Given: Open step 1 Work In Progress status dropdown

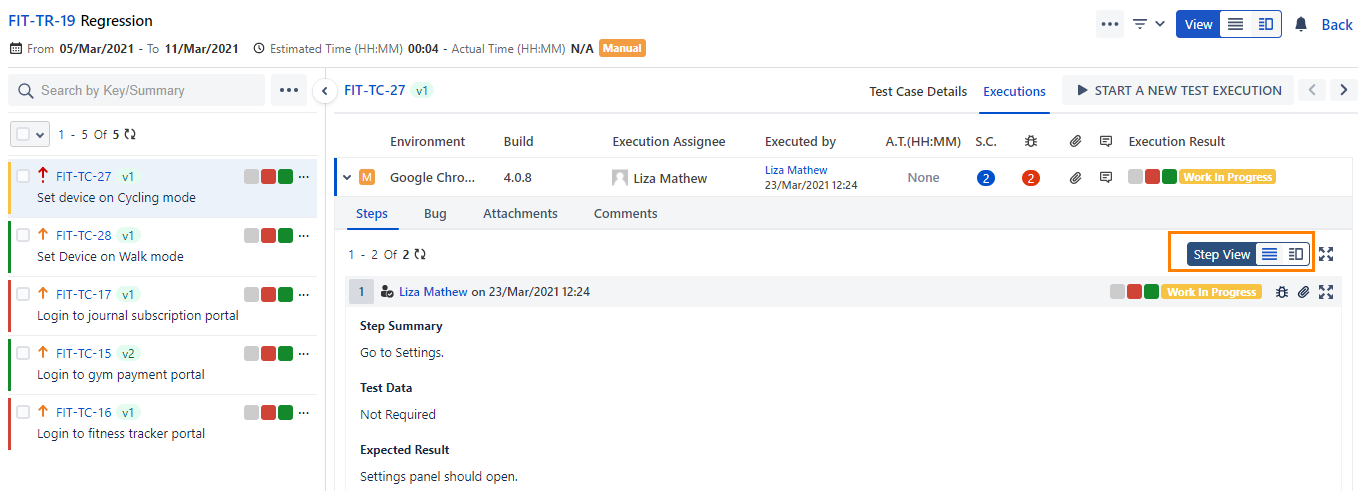Looking at the screenshot, I should click(x=1211, y=292).
